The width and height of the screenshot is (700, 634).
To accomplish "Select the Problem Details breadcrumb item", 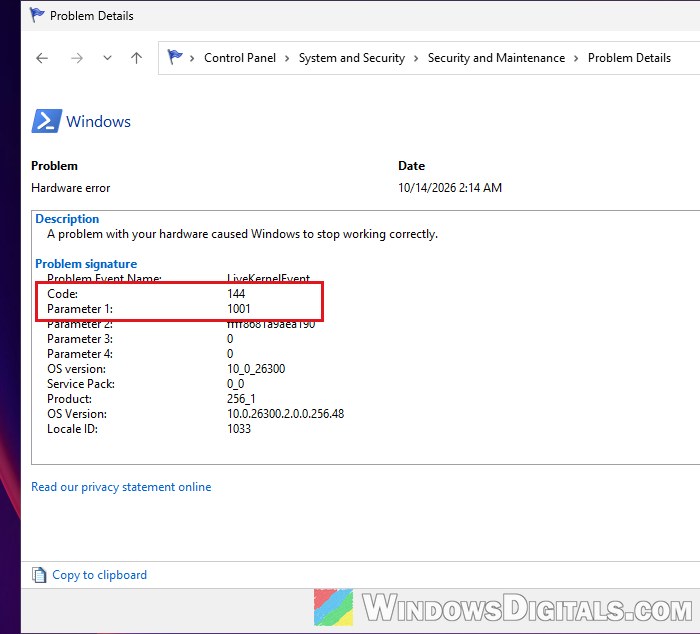I will pos(629,58).
